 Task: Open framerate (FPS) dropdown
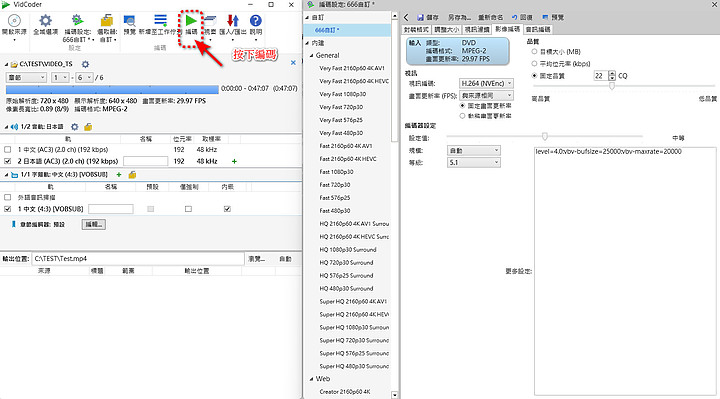(x=486, y=96)
